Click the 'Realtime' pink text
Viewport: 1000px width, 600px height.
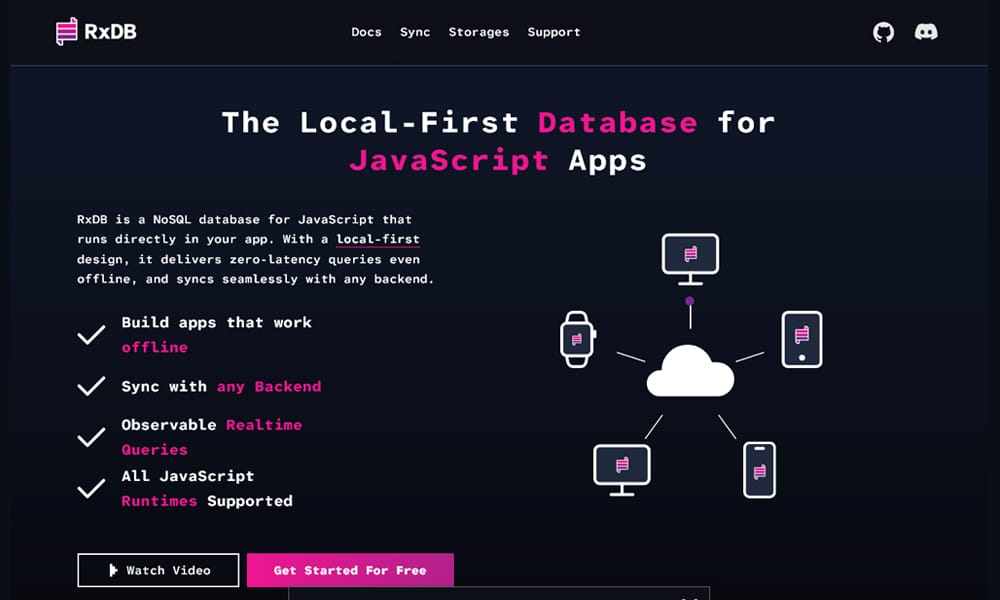click(x=264, y=425)
